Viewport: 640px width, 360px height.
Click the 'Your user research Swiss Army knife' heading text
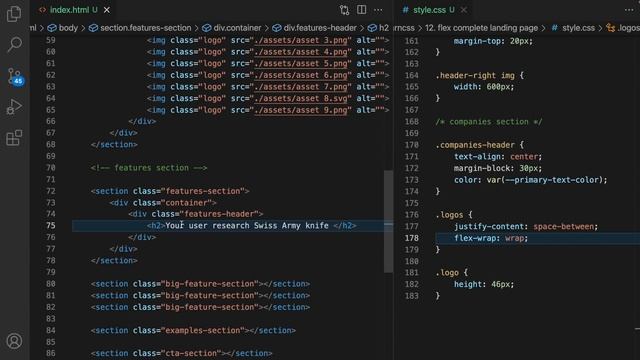pos(247,225)
